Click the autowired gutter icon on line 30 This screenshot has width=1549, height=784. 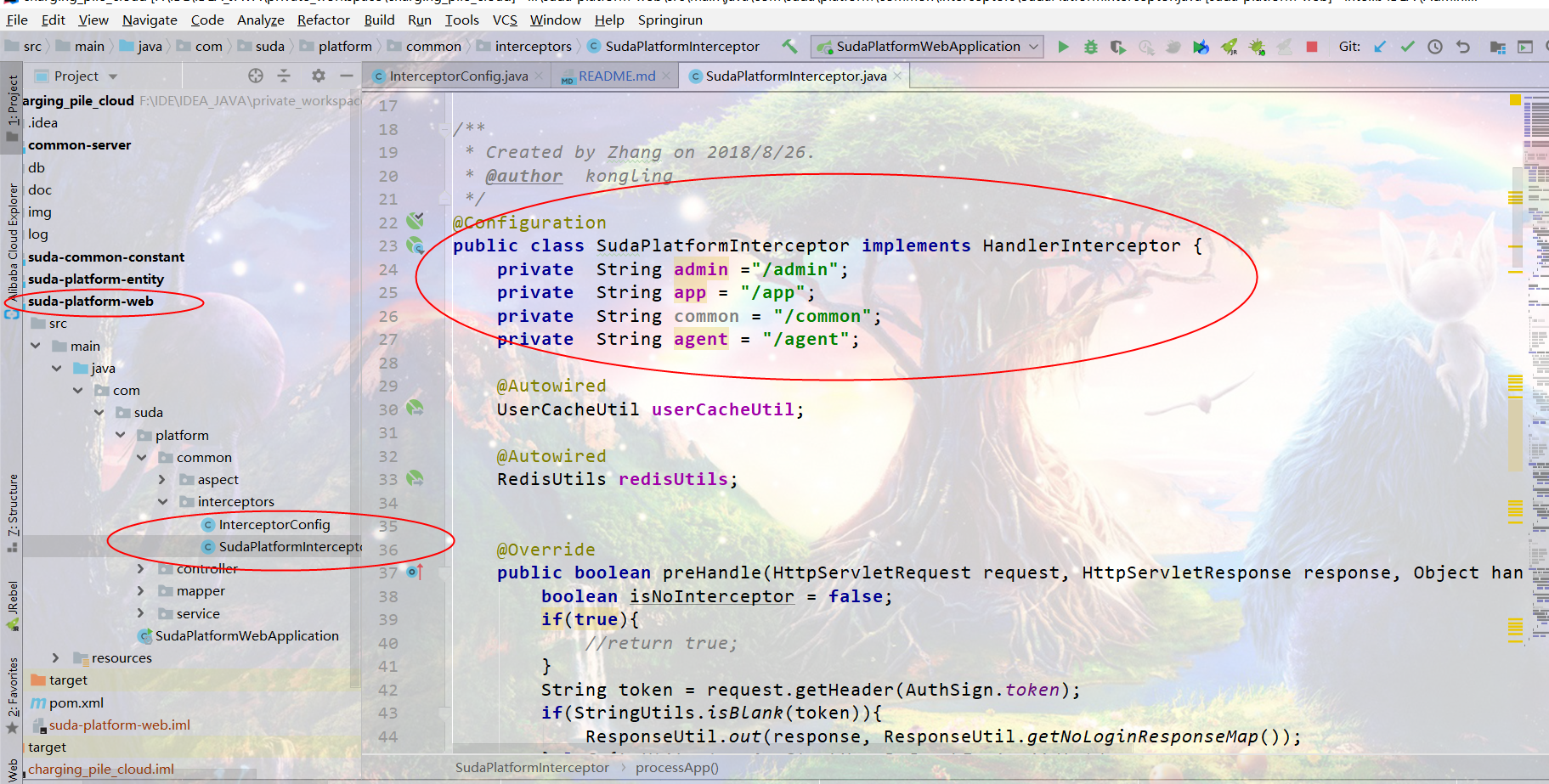415,409
